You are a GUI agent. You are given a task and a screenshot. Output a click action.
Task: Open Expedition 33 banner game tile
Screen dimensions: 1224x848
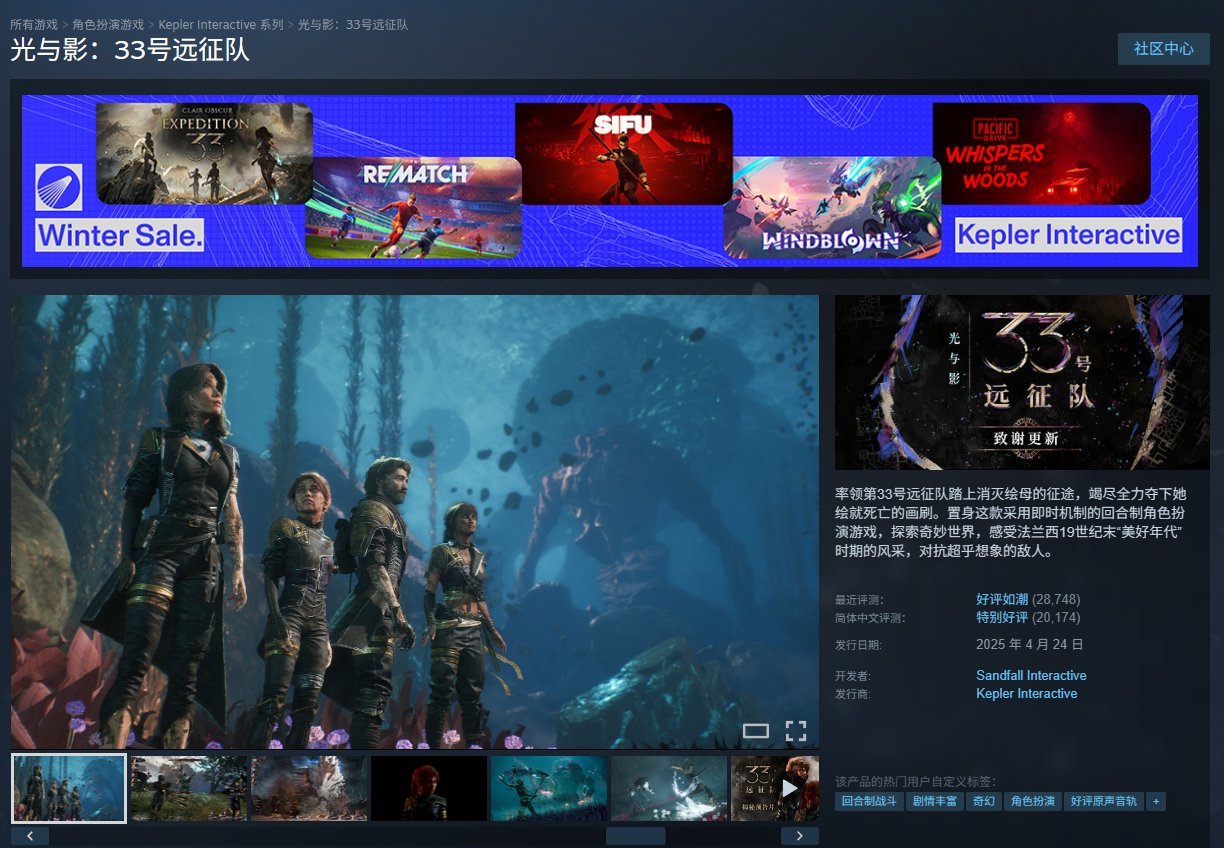click(204, 153)
